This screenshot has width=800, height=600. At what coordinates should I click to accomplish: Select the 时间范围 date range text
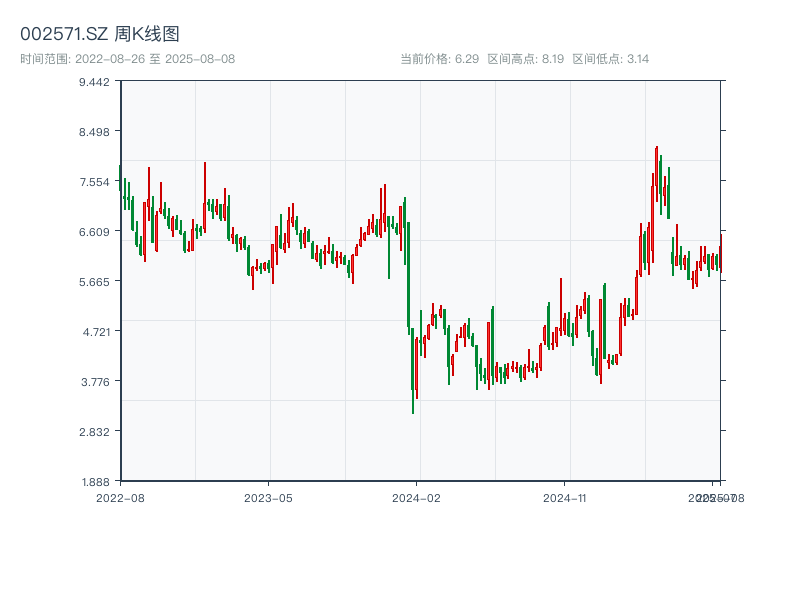[x=127, y=59]
